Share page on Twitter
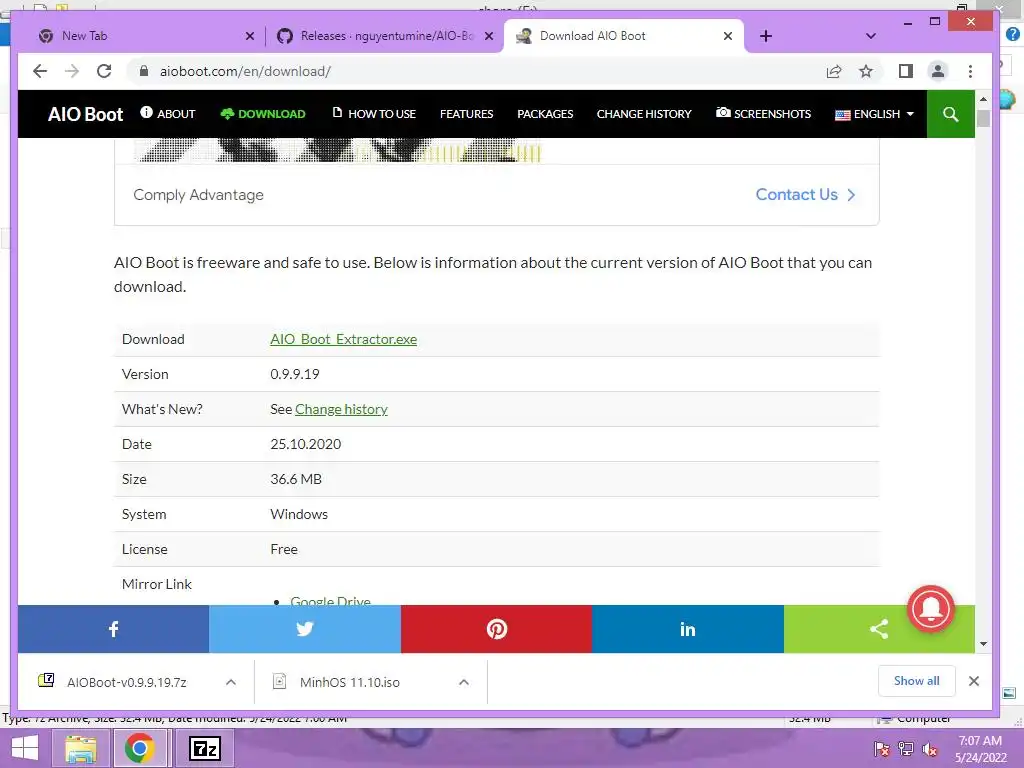 click(x=305, y=629)
